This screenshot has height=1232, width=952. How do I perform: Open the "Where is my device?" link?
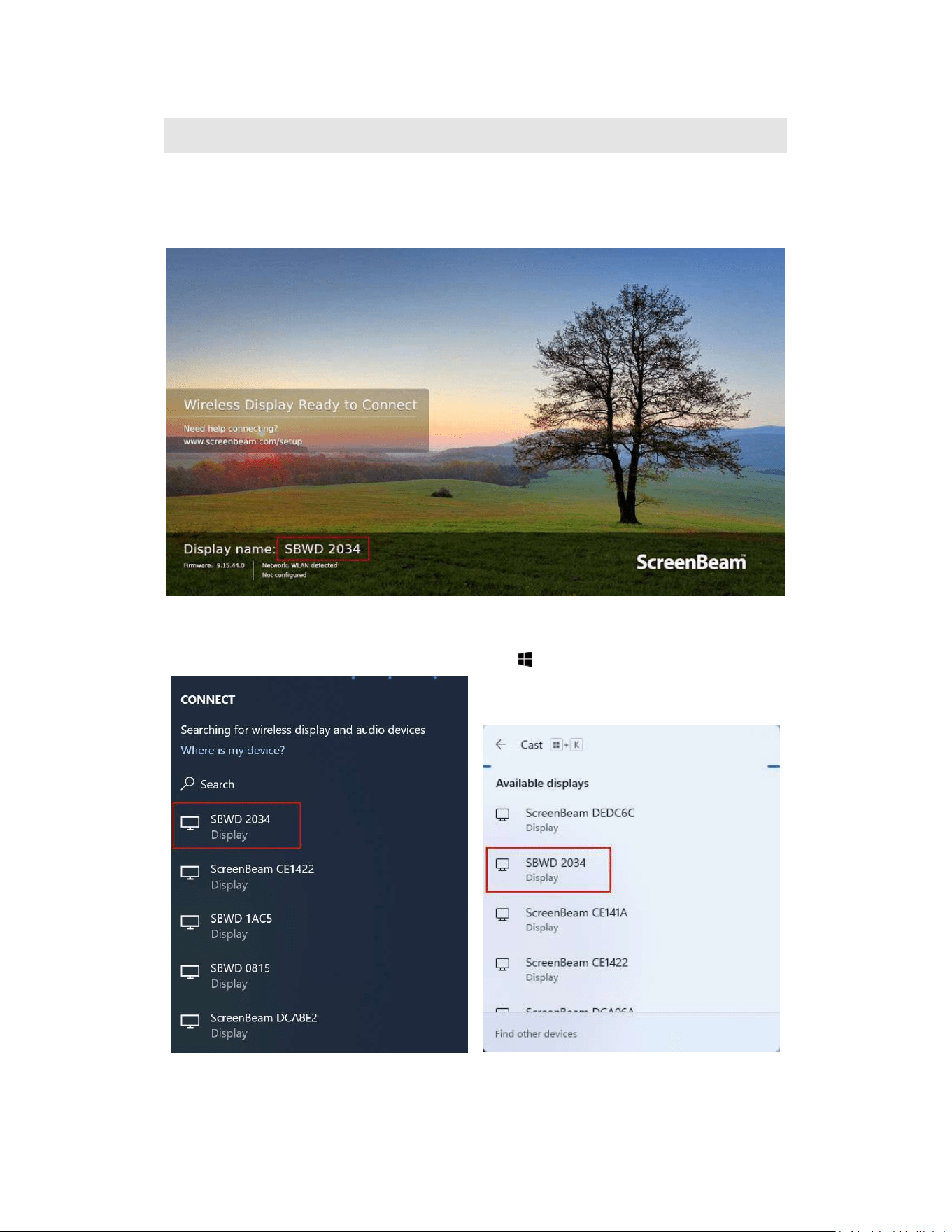pyautogui.click(x=232, y=750)
